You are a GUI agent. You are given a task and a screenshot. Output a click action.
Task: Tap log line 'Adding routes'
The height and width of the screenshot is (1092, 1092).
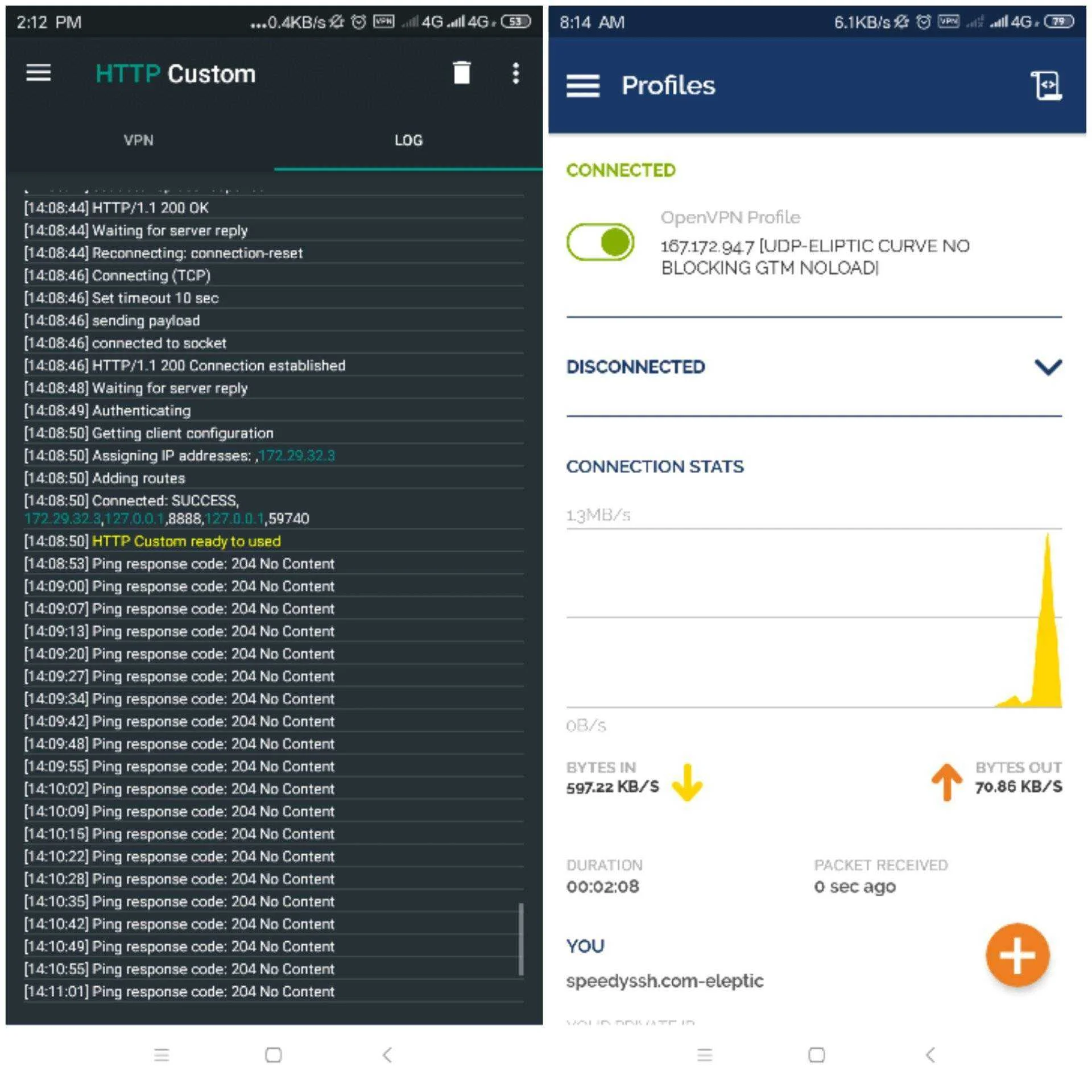coord(105,478)
